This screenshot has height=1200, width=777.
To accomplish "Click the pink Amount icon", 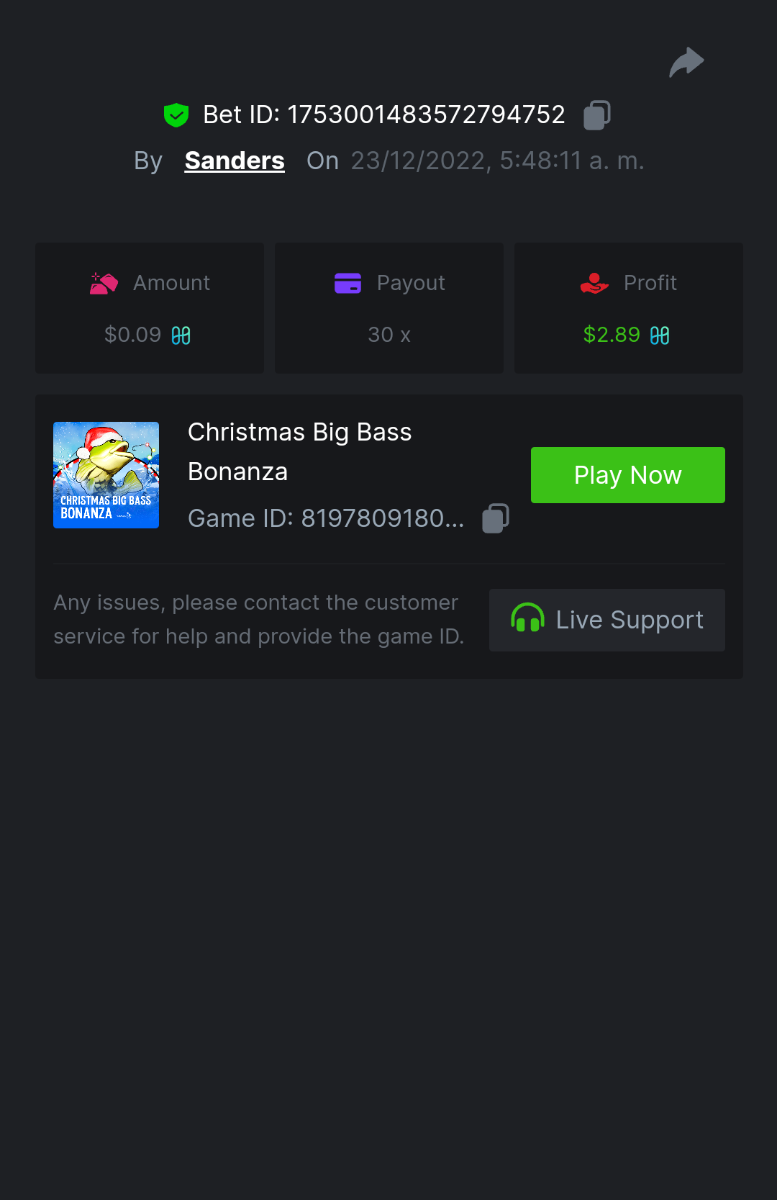I will (104, 283).
